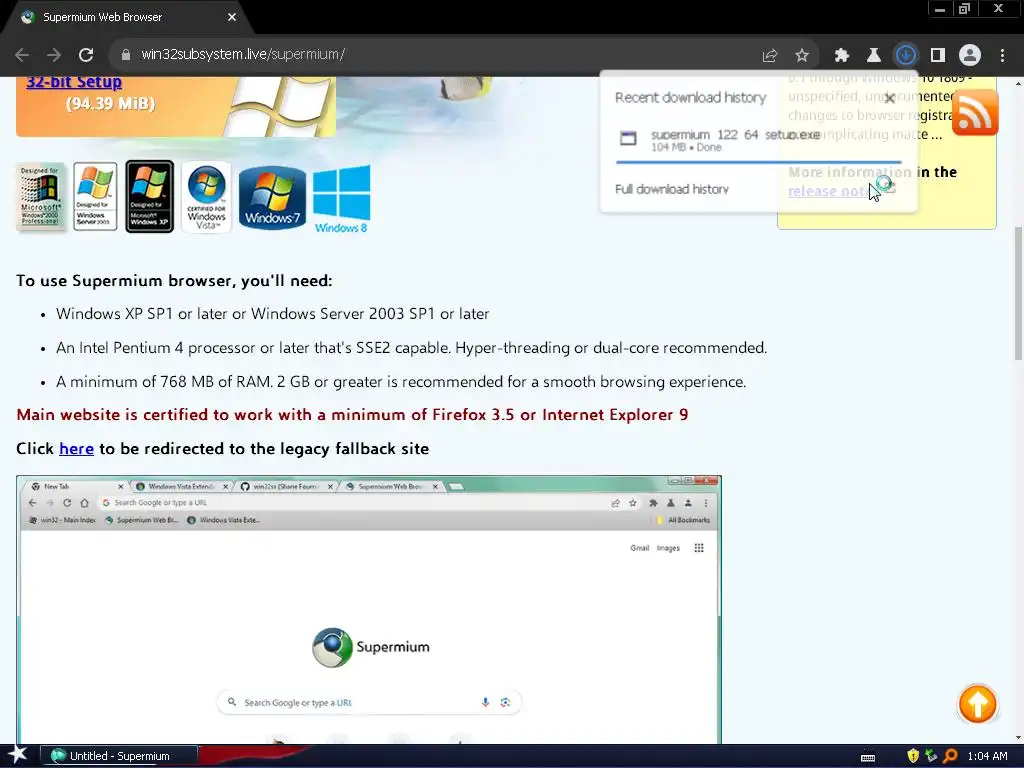Click the text "(94.39 MiB)"

pos(110,103)
